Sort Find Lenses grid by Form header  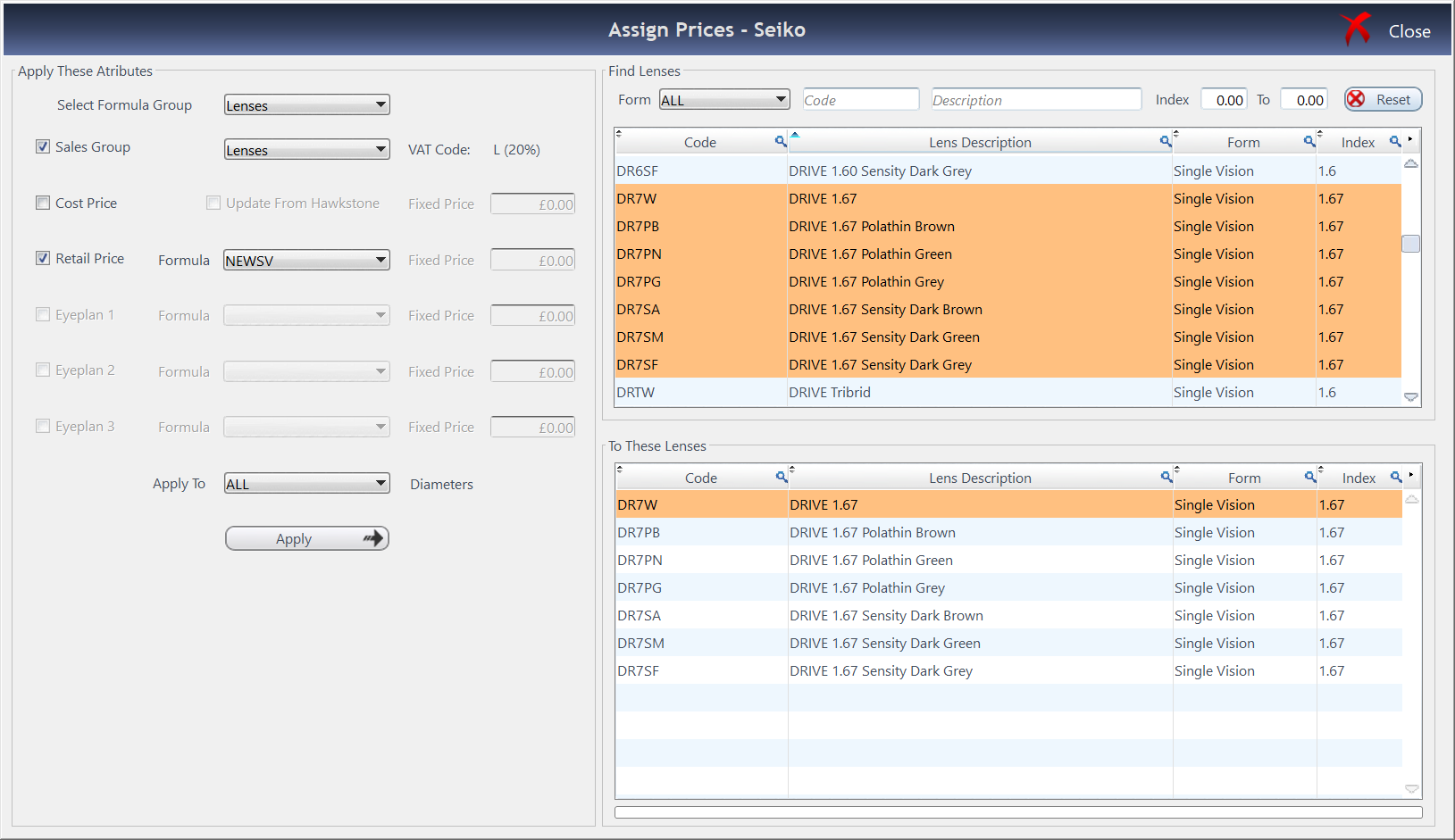click(x=1243, y=142)
